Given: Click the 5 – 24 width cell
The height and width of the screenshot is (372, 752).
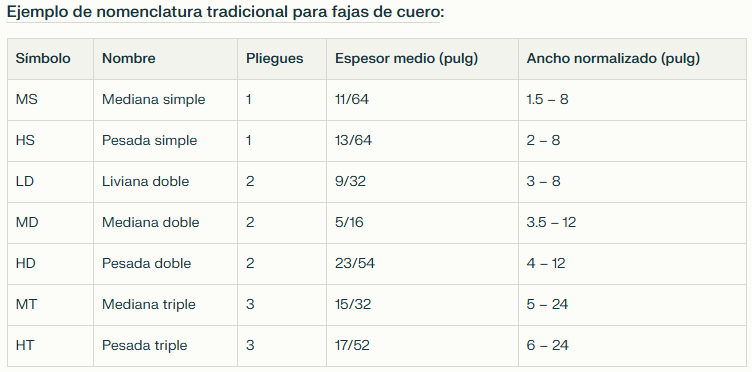Looking at the screenshot, I should 632,305.
